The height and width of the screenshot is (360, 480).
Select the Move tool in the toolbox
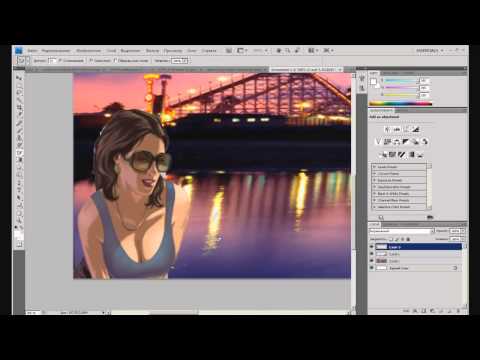(x=19, y=77)
